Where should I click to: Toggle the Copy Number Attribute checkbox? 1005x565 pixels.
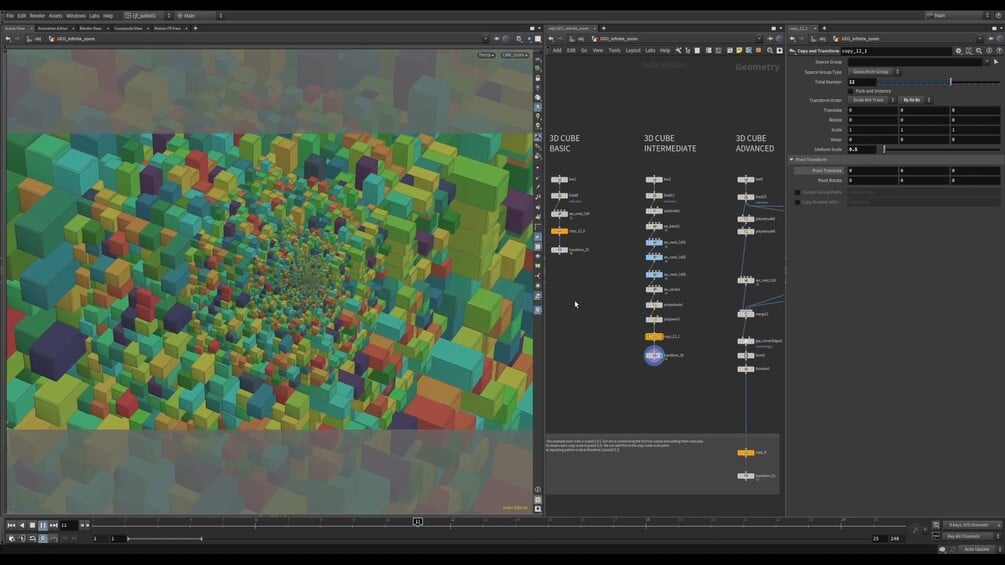(797, 202)
